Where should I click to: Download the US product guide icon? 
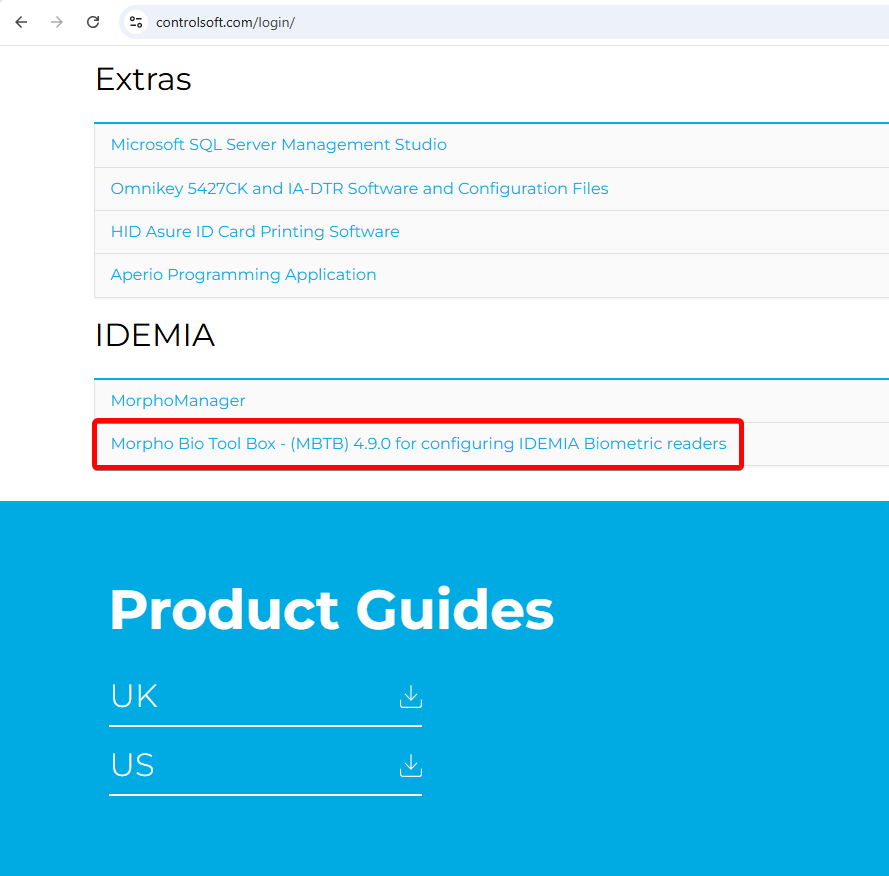pos(410,765)
